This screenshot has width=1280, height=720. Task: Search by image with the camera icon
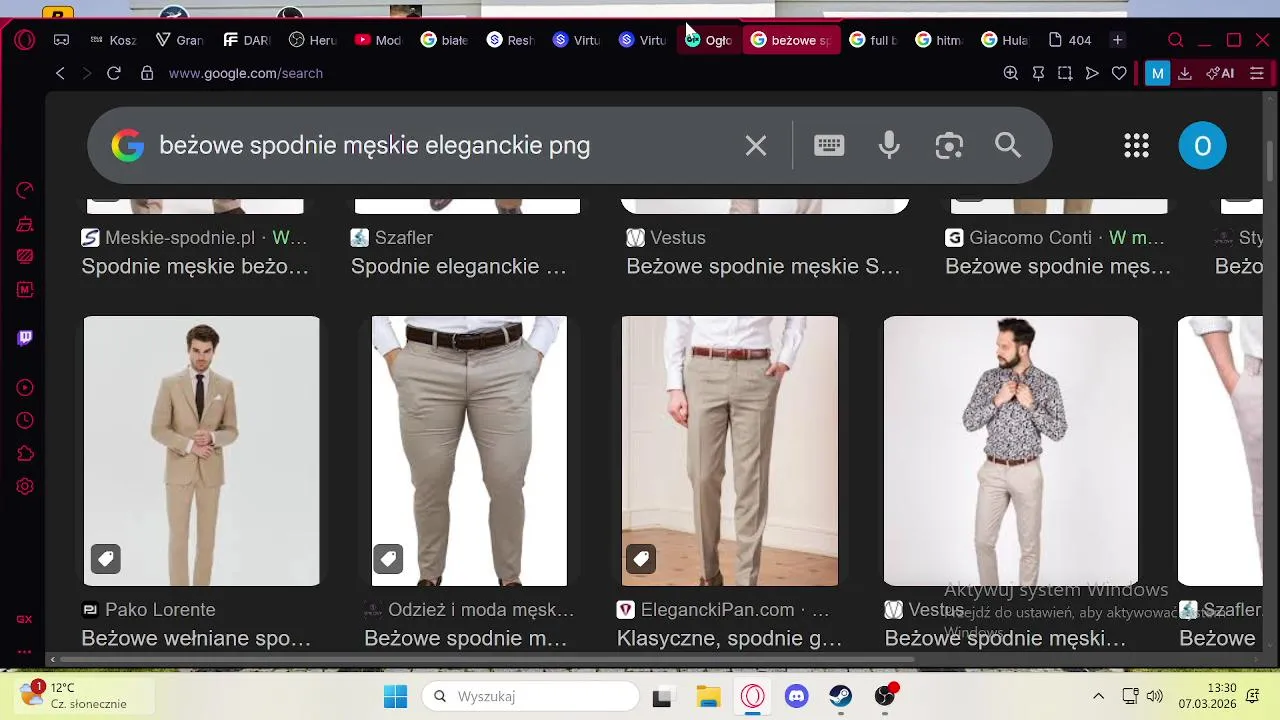coord(949,146)
